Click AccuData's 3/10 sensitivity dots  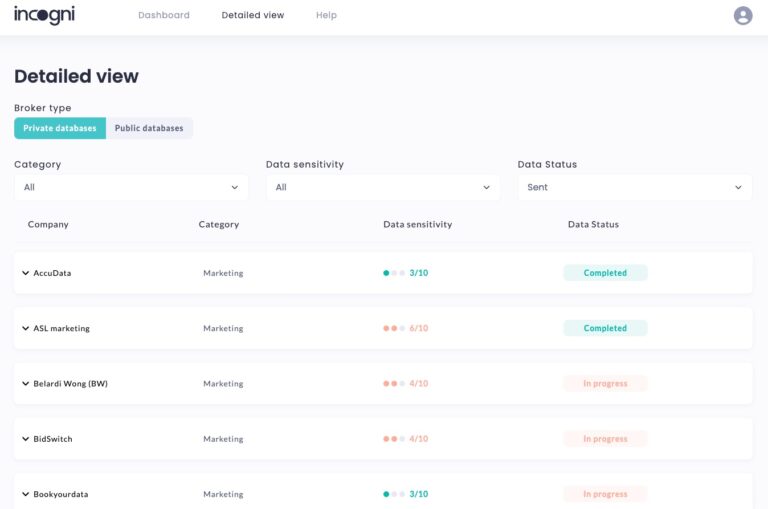pos(395,273)
